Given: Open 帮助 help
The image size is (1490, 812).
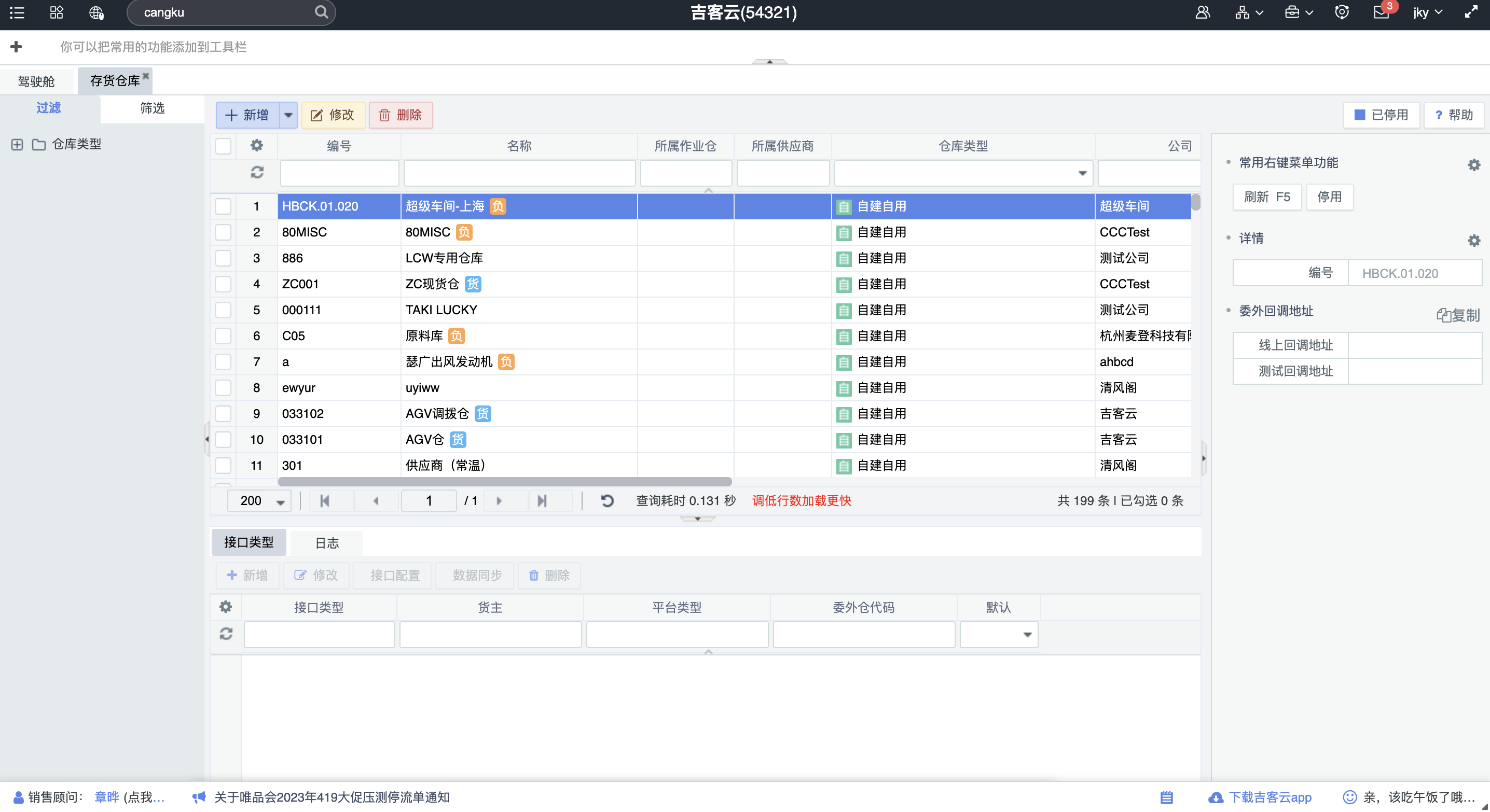Looking at the screenshot, I should pos(1454,115).
